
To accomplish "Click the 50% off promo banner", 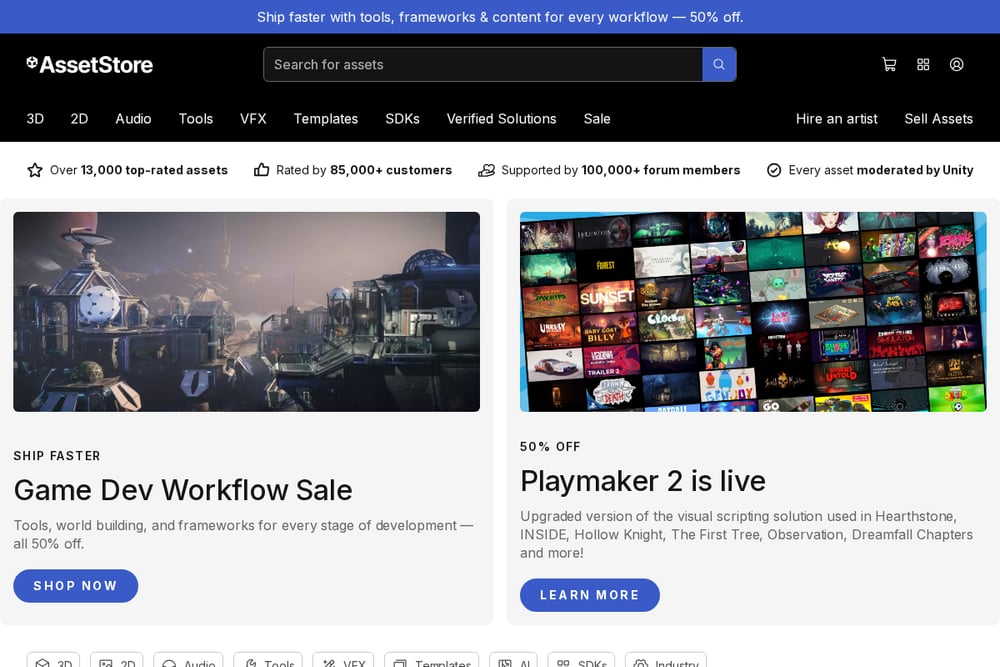I will click(x=500, y=17).
